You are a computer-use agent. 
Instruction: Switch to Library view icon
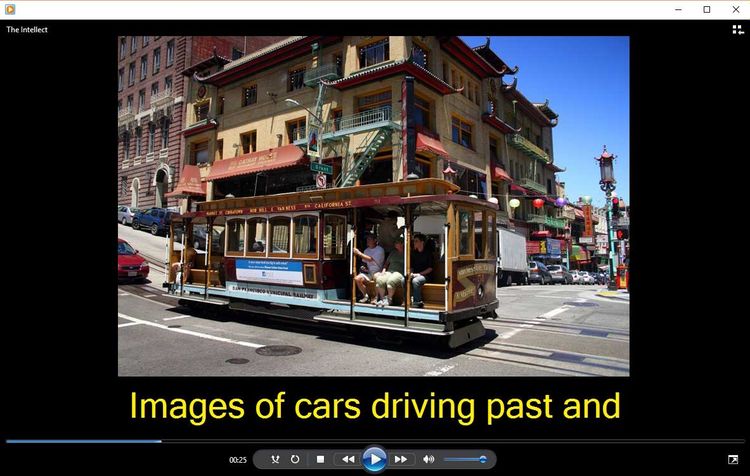(x=738, y=30)
